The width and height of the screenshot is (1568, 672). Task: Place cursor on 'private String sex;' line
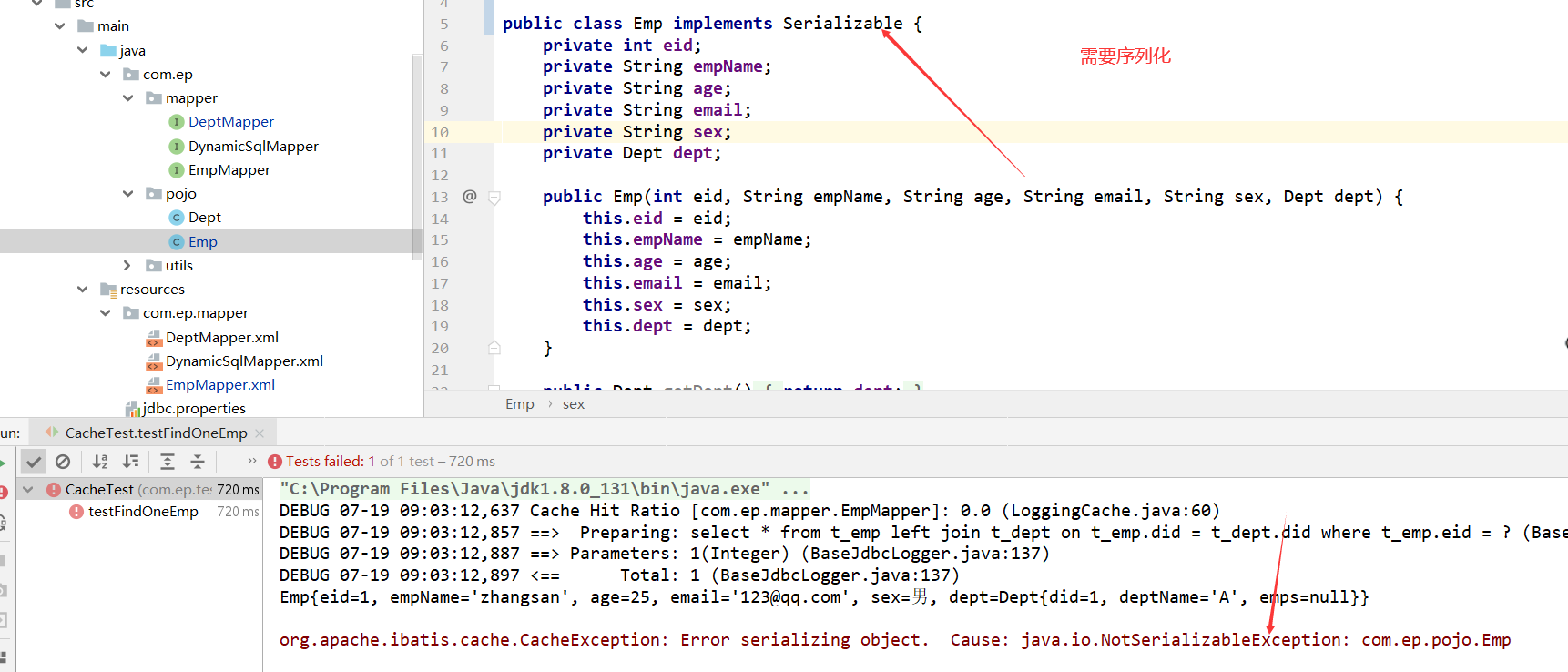pyautogui.click(x=636, y=132)
